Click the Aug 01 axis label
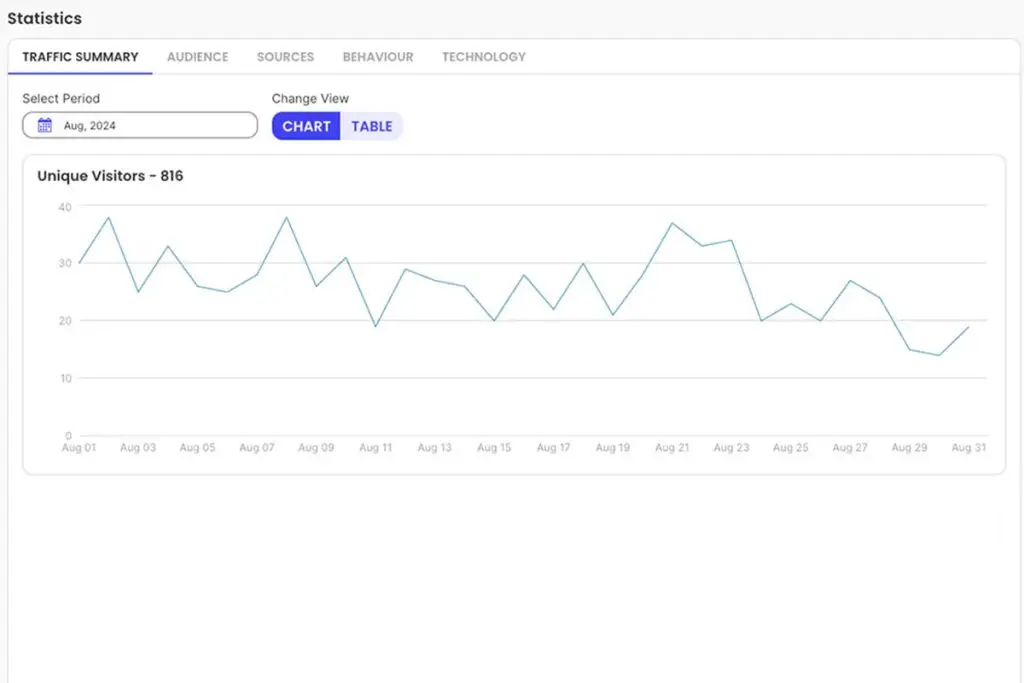This screenshot has height=683, width=1024. 79,447
